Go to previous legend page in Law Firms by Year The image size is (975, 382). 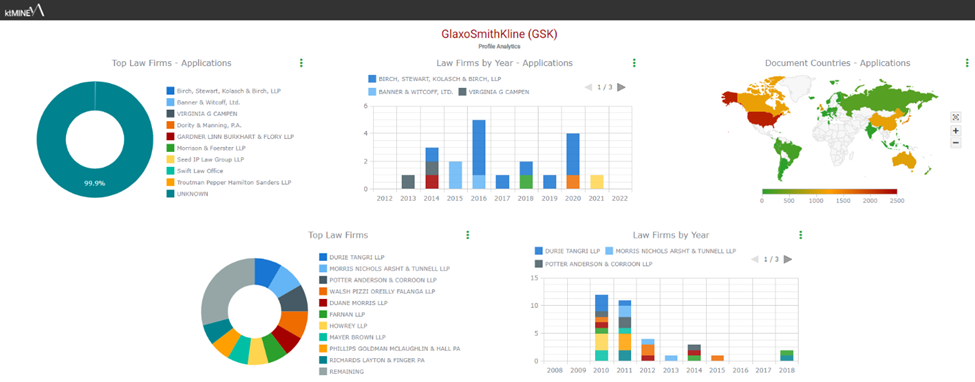click(756, 259)
